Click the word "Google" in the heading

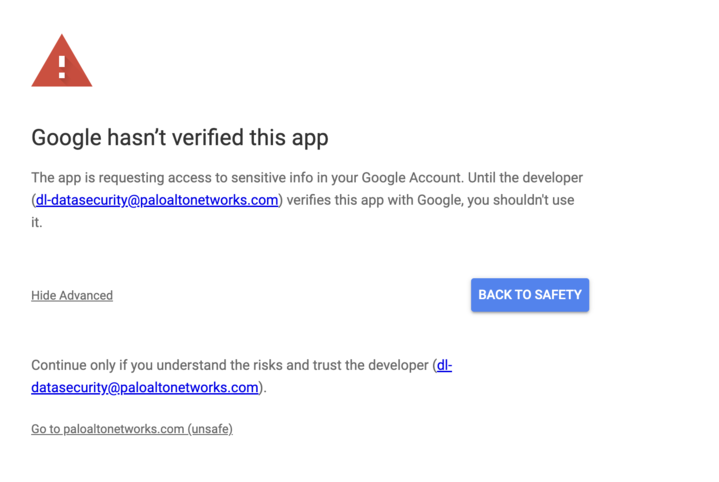(67, 137)
